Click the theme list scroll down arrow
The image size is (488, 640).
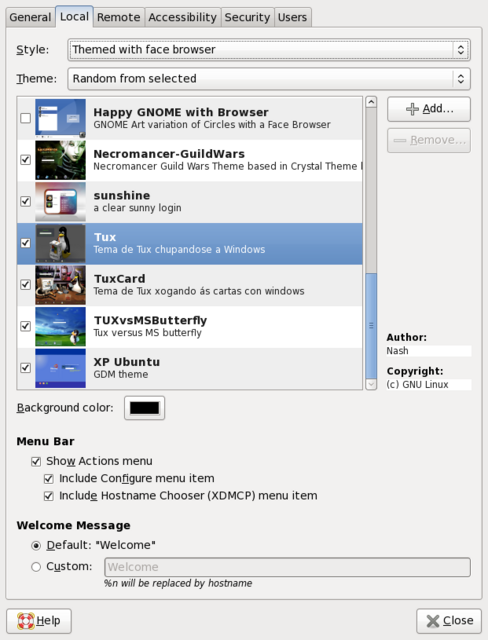371,384
